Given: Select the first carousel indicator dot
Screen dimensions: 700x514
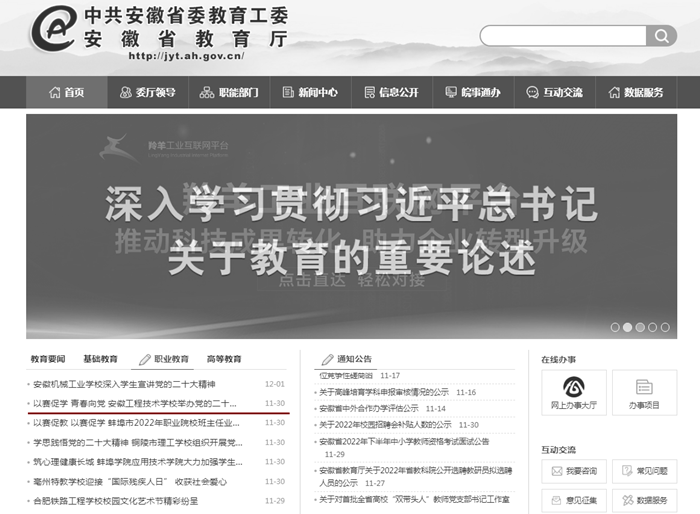Looking at the screenshot, I should coord(615,327).
